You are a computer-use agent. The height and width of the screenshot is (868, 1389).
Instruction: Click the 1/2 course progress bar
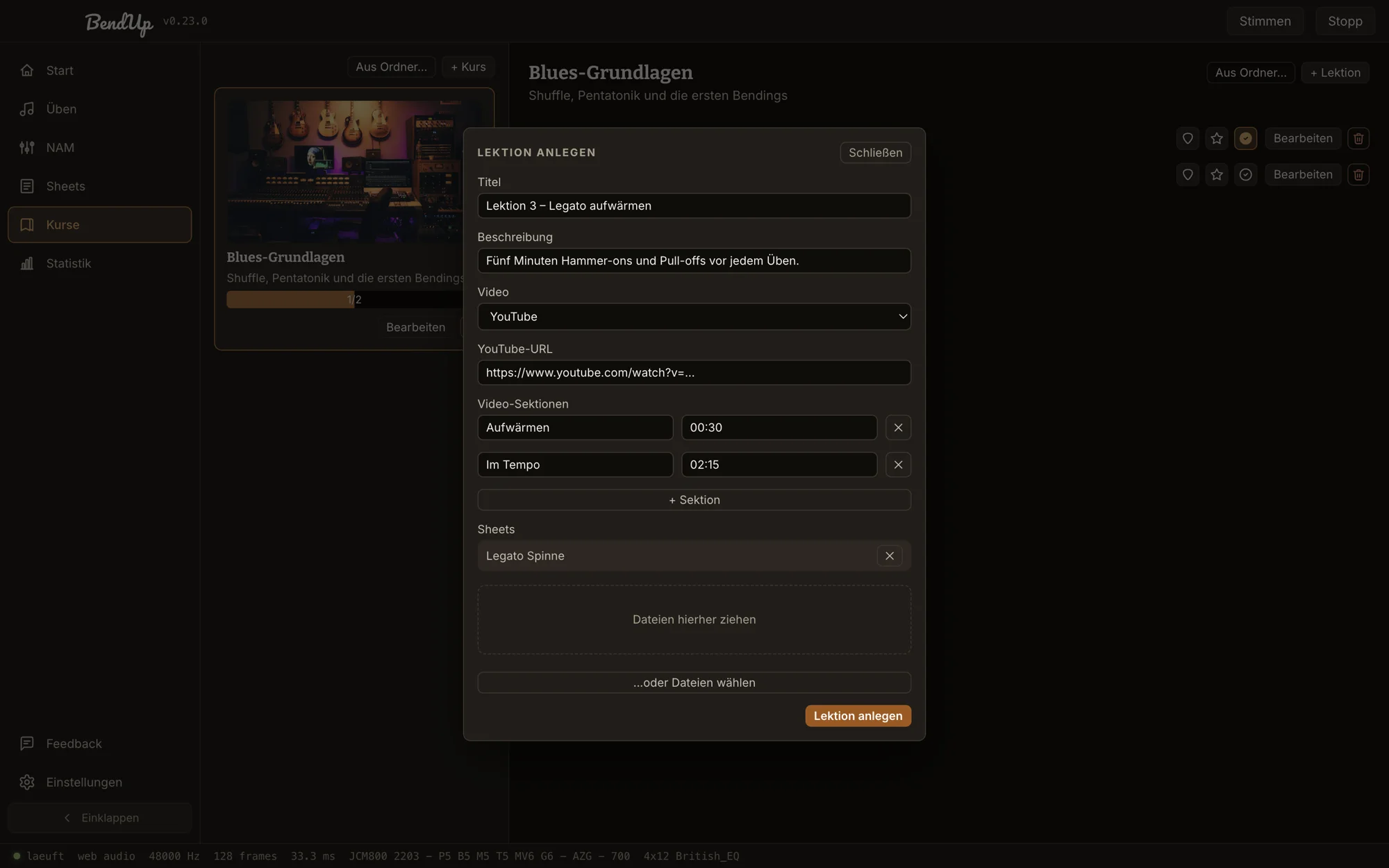pyautogui.click(x=345, y=300)
